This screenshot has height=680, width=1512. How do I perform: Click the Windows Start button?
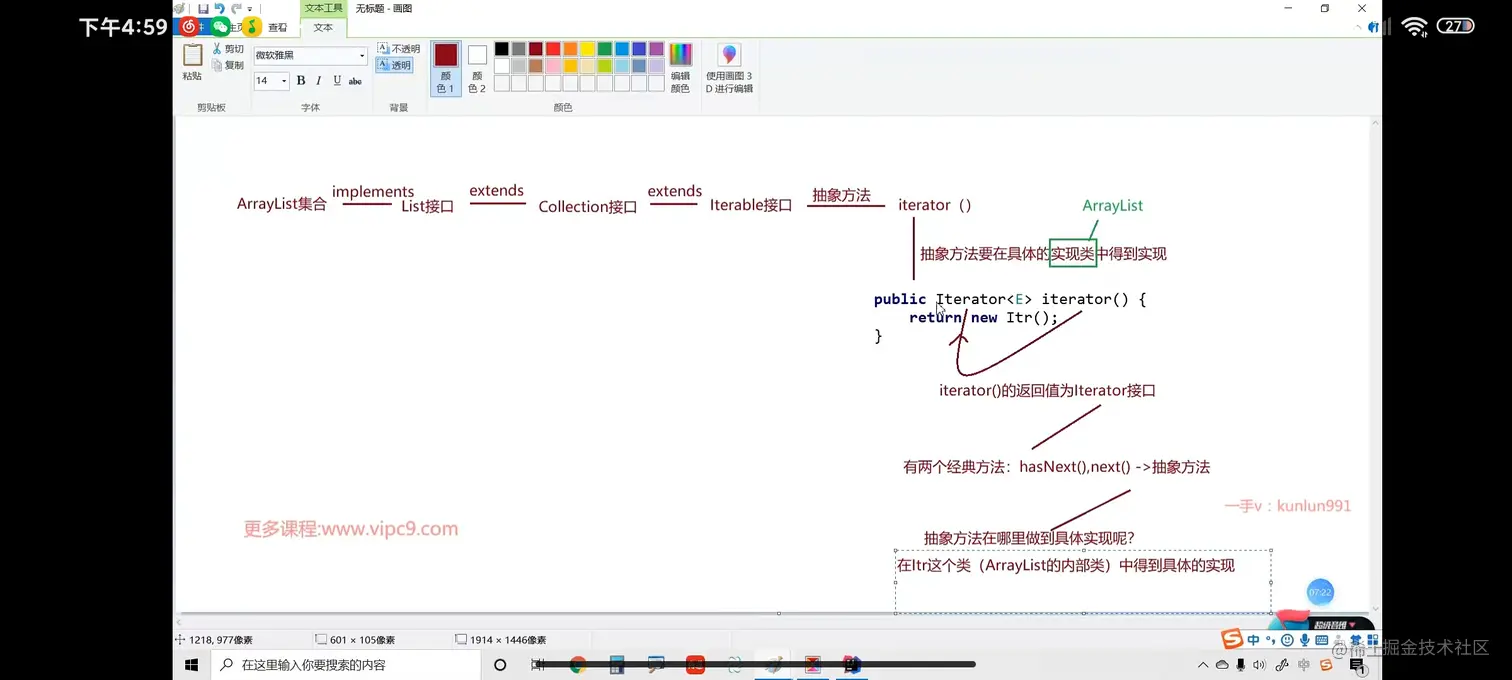(191, 663)
